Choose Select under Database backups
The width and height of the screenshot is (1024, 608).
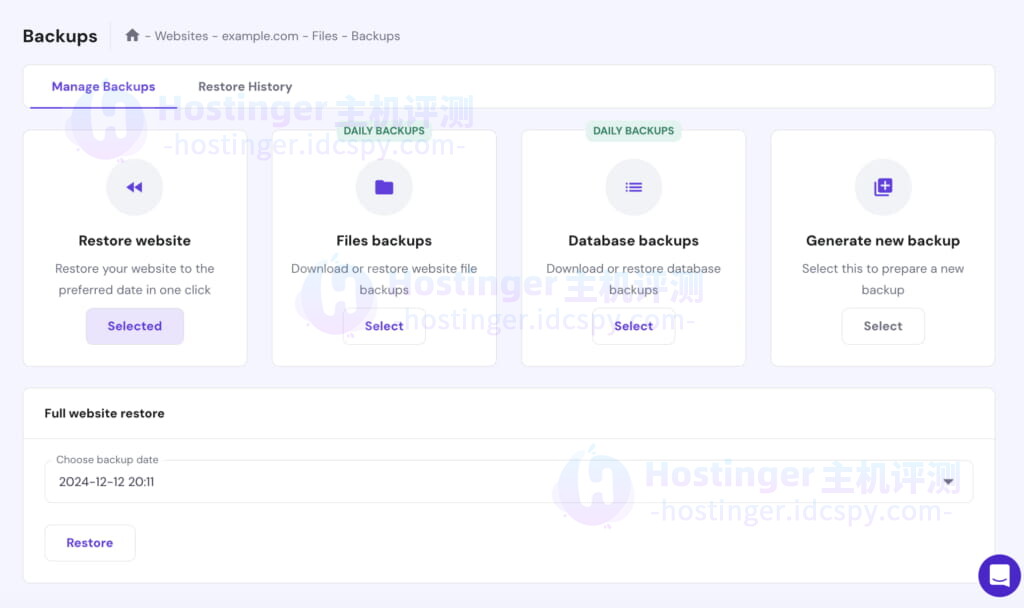(633, 326)
